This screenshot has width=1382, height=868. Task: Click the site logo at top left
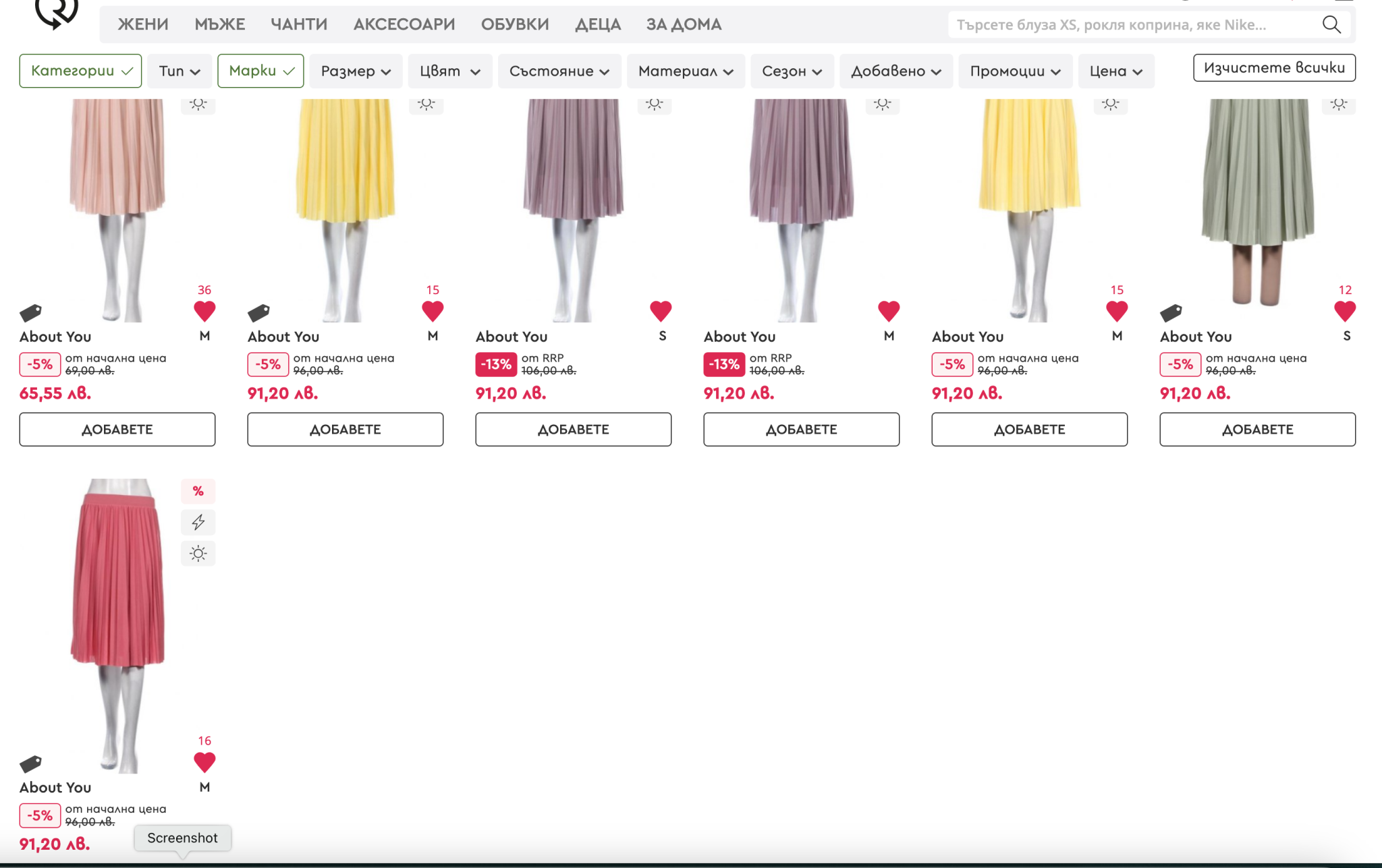click(x=57, y=13)
